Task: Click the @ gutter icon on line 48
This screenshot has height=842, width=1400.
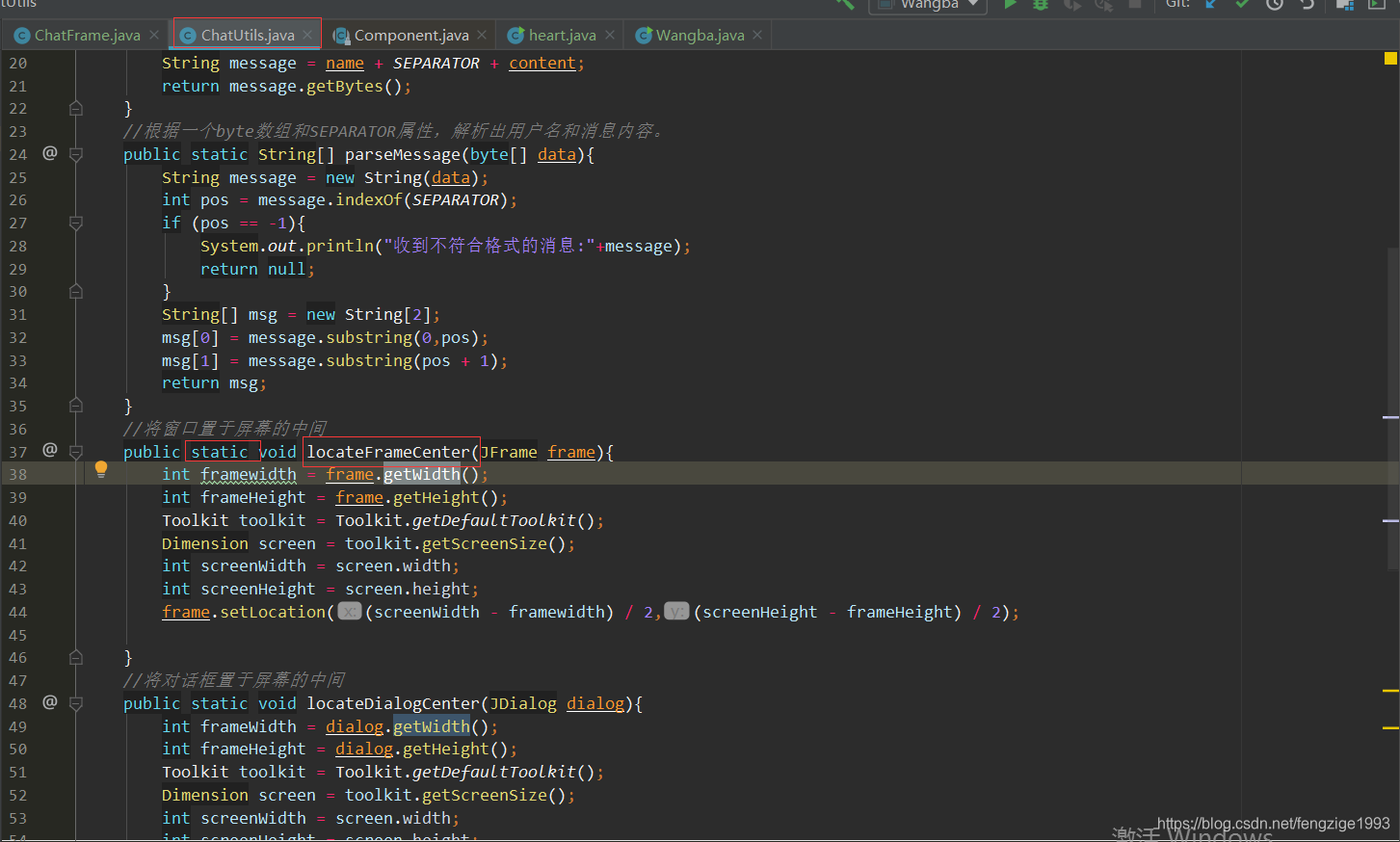Action: point(50,702)
